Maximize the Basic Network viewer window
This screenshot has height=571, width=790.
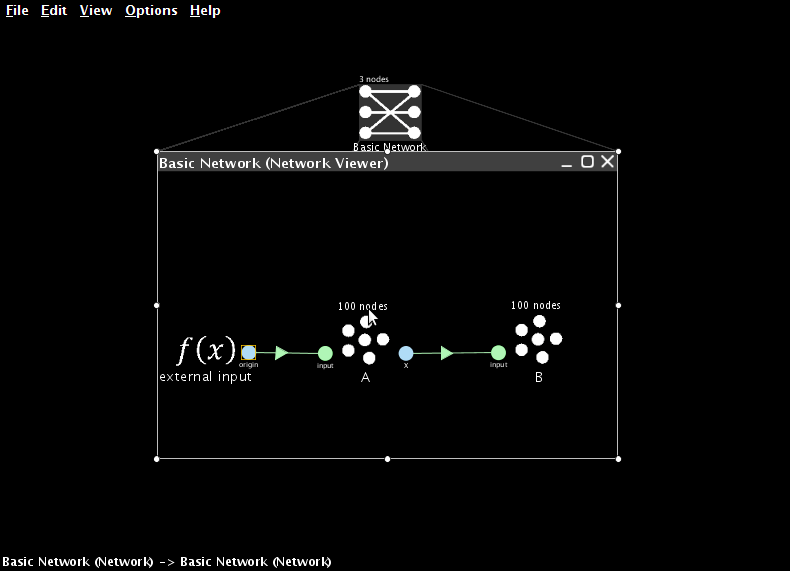(587, 162)
